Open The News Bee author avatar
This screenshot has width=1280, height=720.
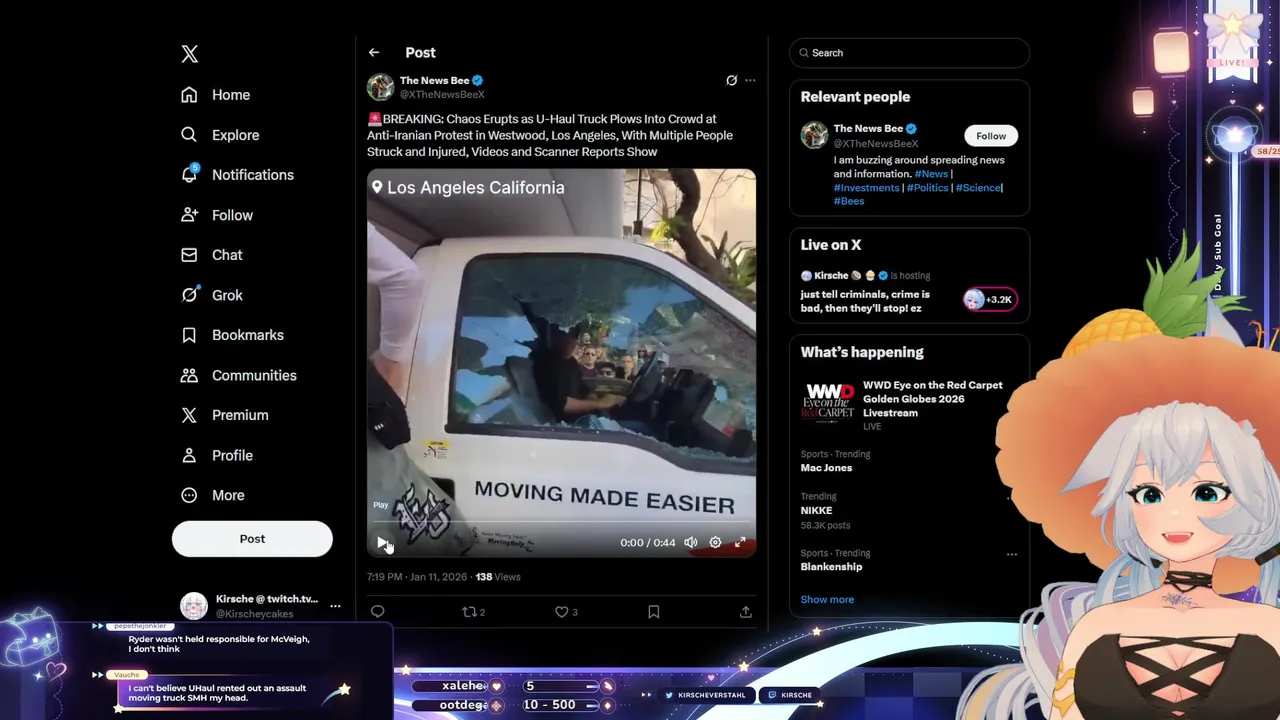[x=380, y=87]
